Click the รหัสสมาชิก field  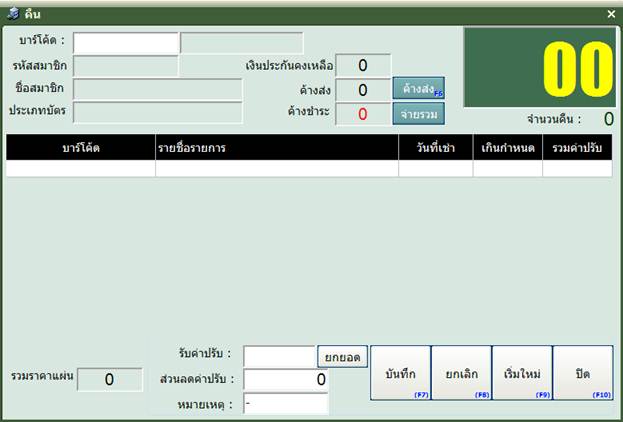[126, 66]
